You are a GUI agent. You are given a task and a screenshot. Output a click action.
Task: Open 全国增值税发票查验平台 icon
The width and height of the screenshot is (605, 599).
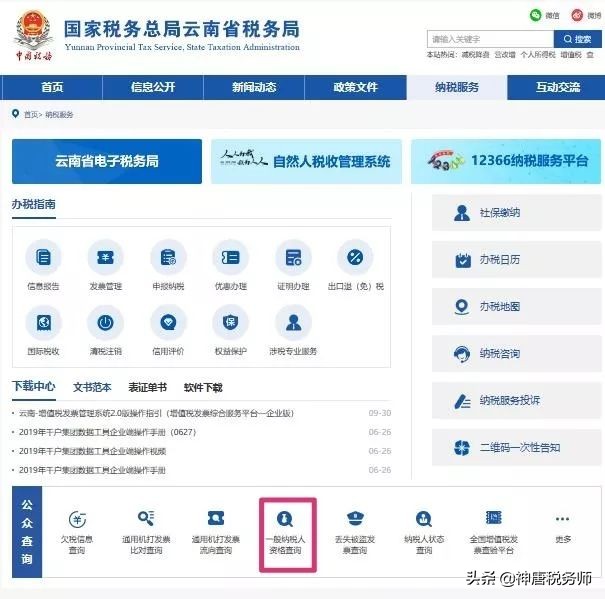(493, 518)
